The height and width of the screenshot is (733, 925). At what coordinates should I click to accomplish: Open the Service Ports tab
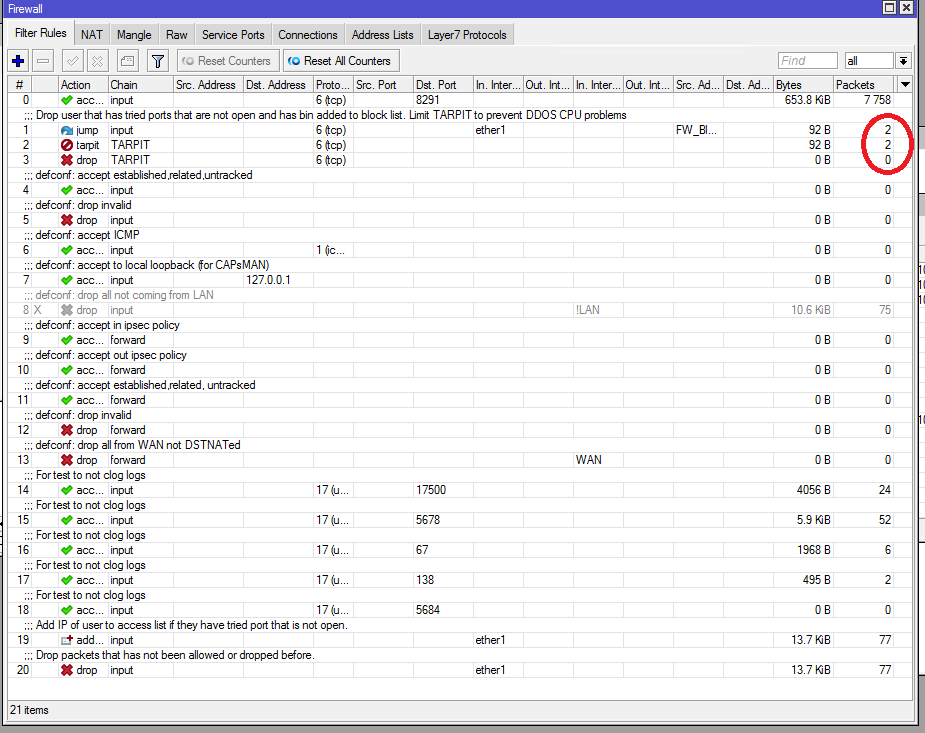233,35
